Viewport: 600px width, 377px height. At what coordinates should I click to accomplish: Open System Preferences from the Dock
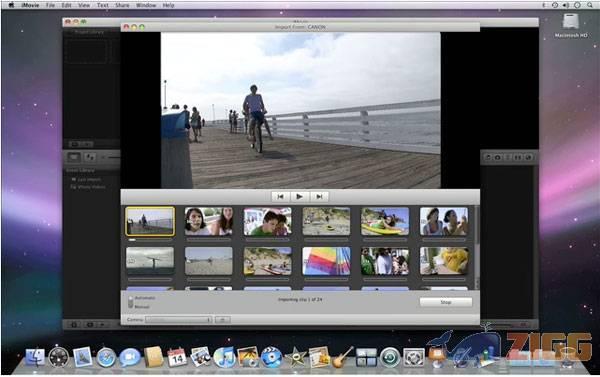click(414, 357)
